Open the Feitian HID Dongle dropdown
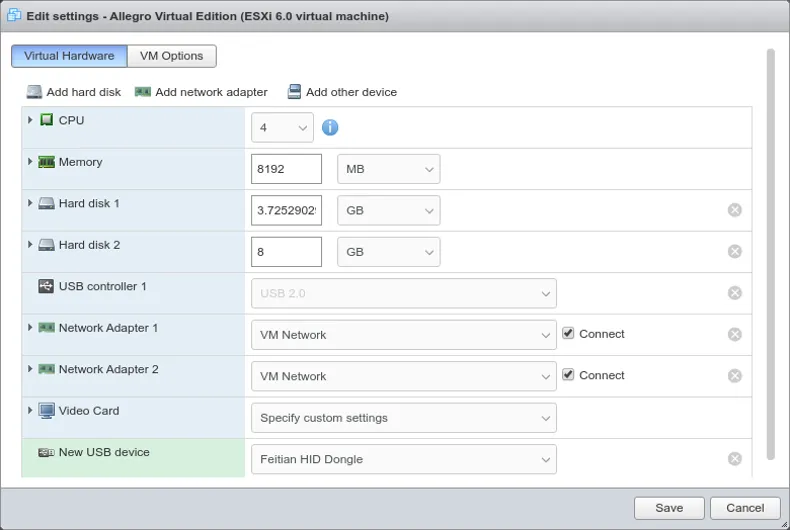This screenshot has width=790, height=530. [x=403, y=460]
